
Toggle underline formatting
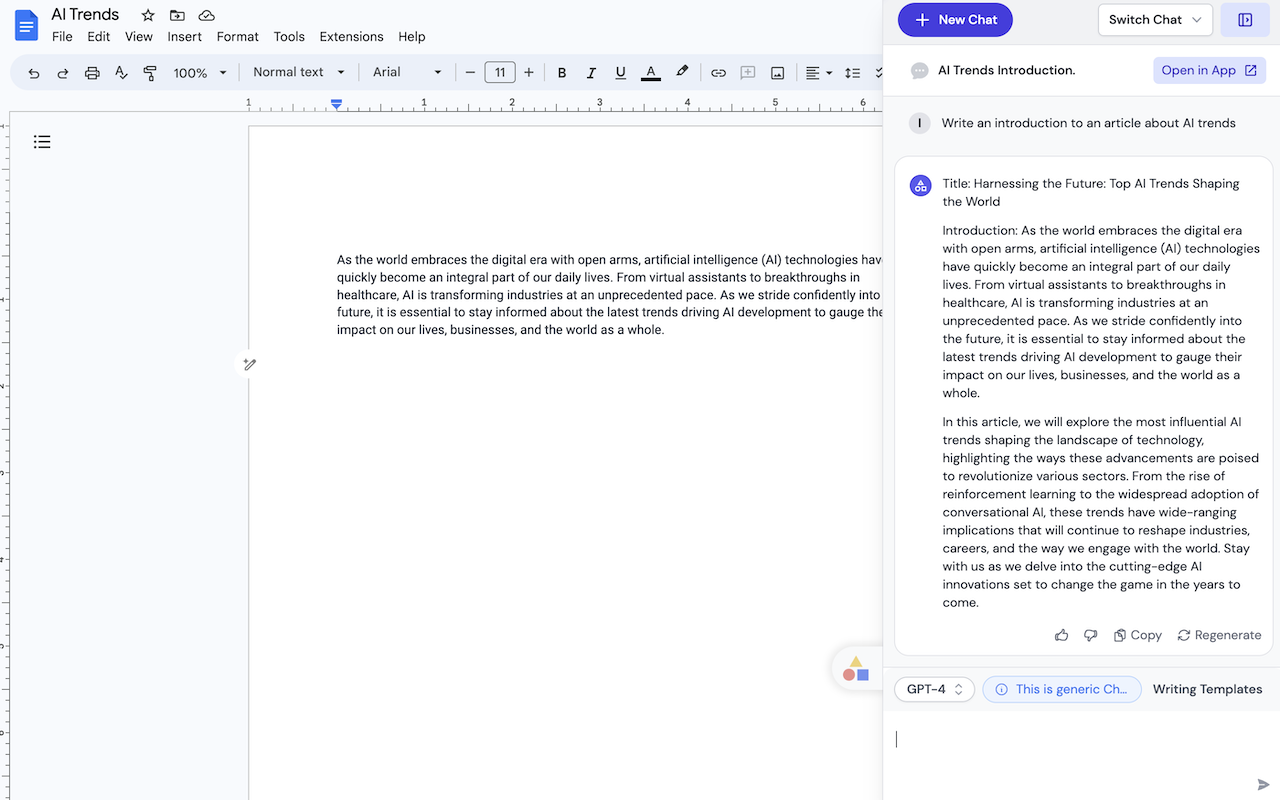click(620, 73)
